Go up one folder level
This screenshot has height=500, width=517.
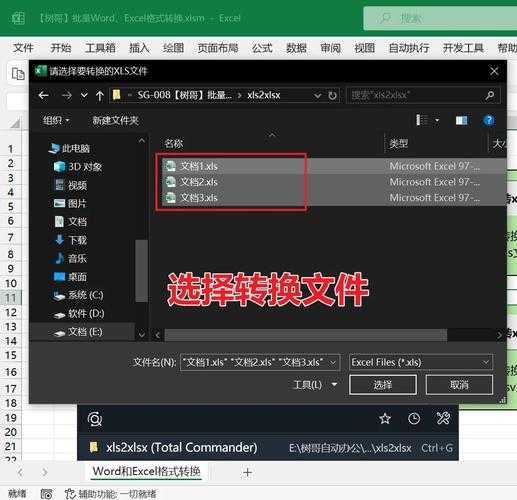[x=99, y=96]
